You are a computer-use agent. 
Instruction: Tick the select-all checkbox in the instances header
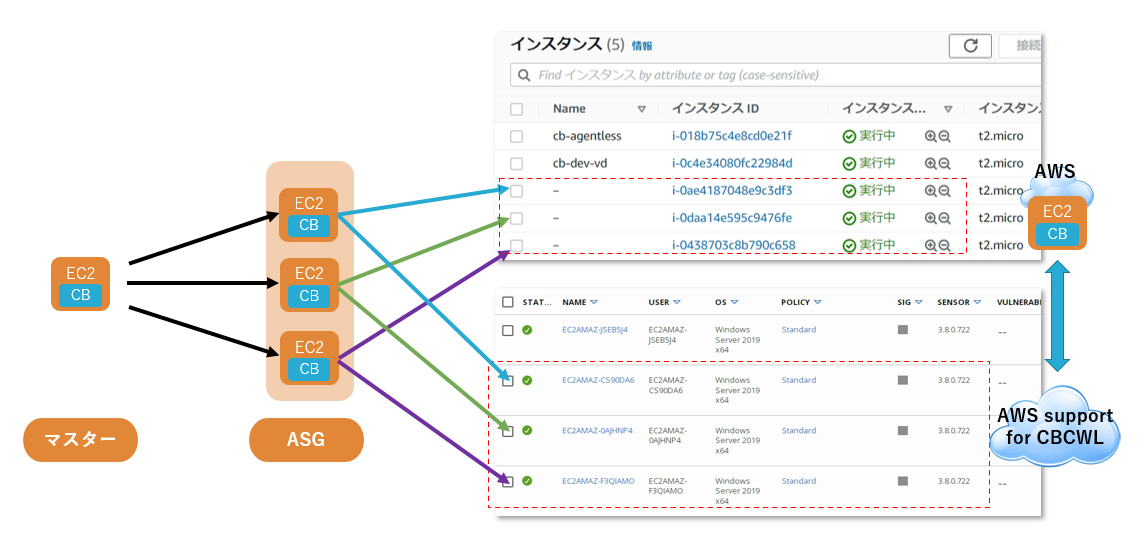tap(517, 109)
